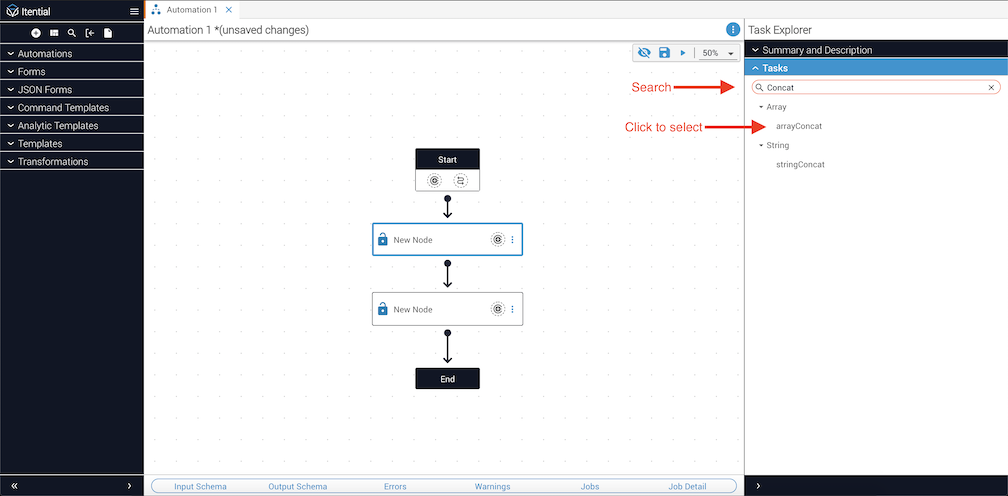
Task: Expand the Forms section
Action: coord(71,71)
